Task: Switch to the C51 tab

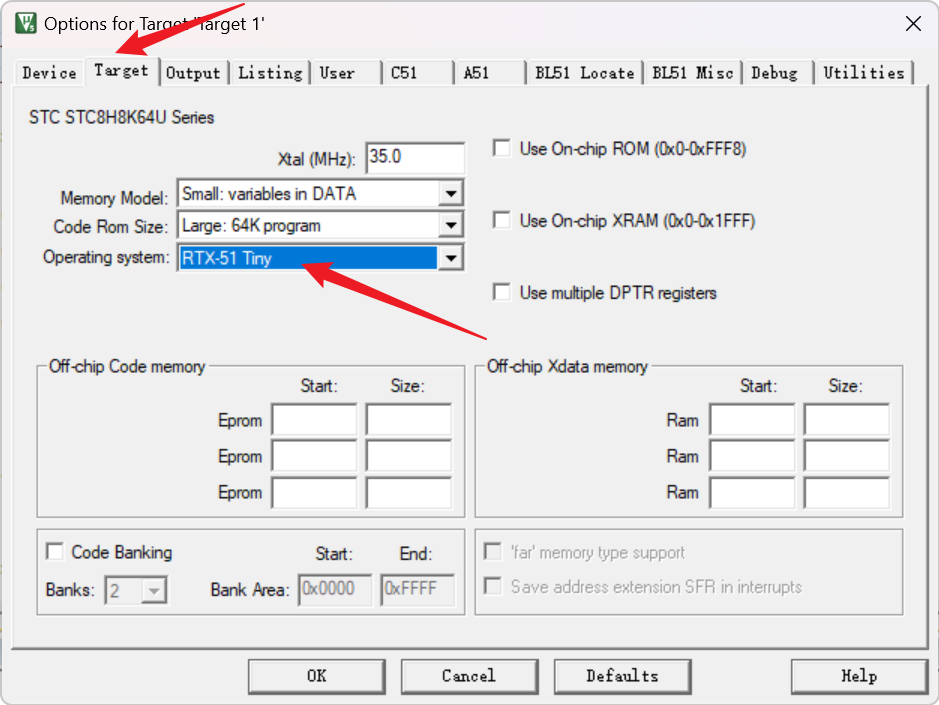Action: point(417,73)
